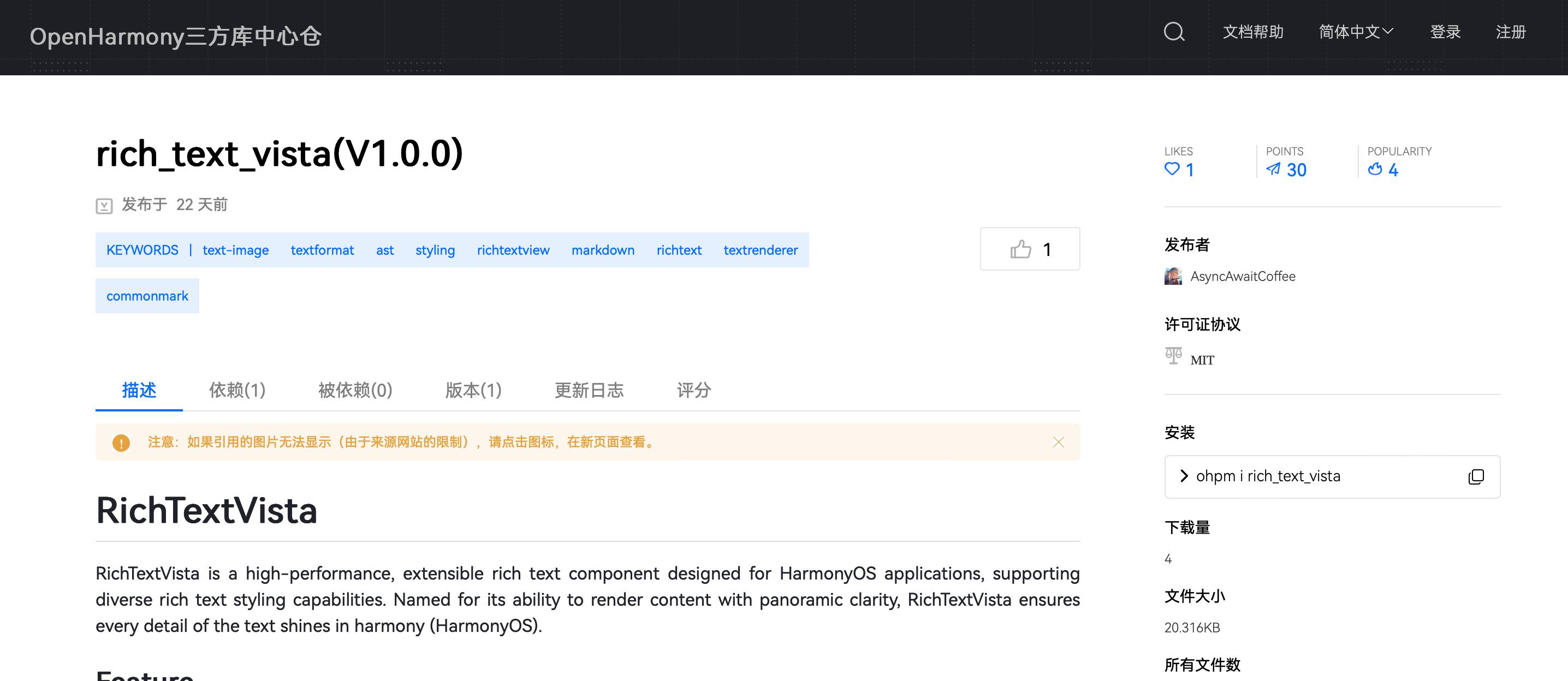Select the 描述 tab
1568x681 pixels.
coord(139,390)
